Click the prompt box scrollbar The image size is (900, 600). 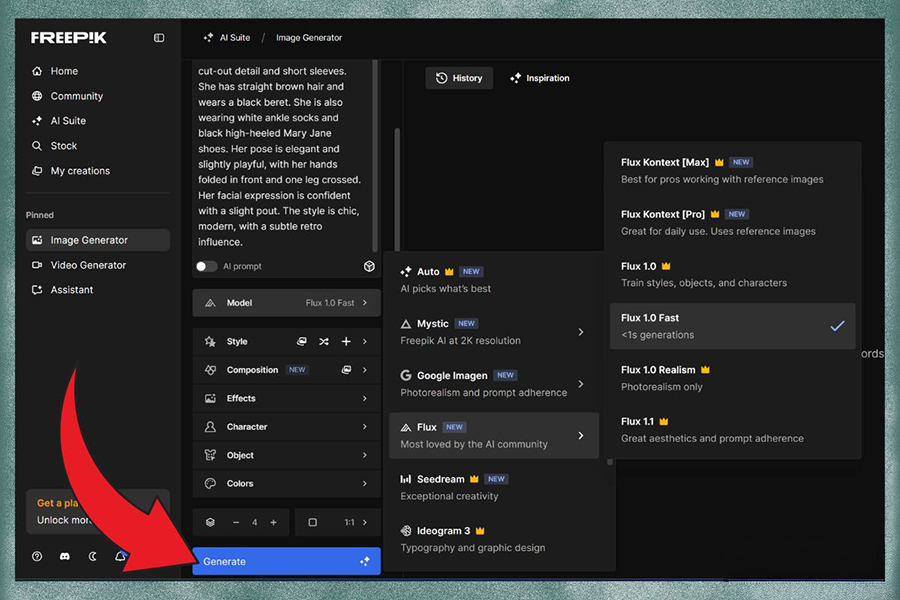click(x=375, y=156)
